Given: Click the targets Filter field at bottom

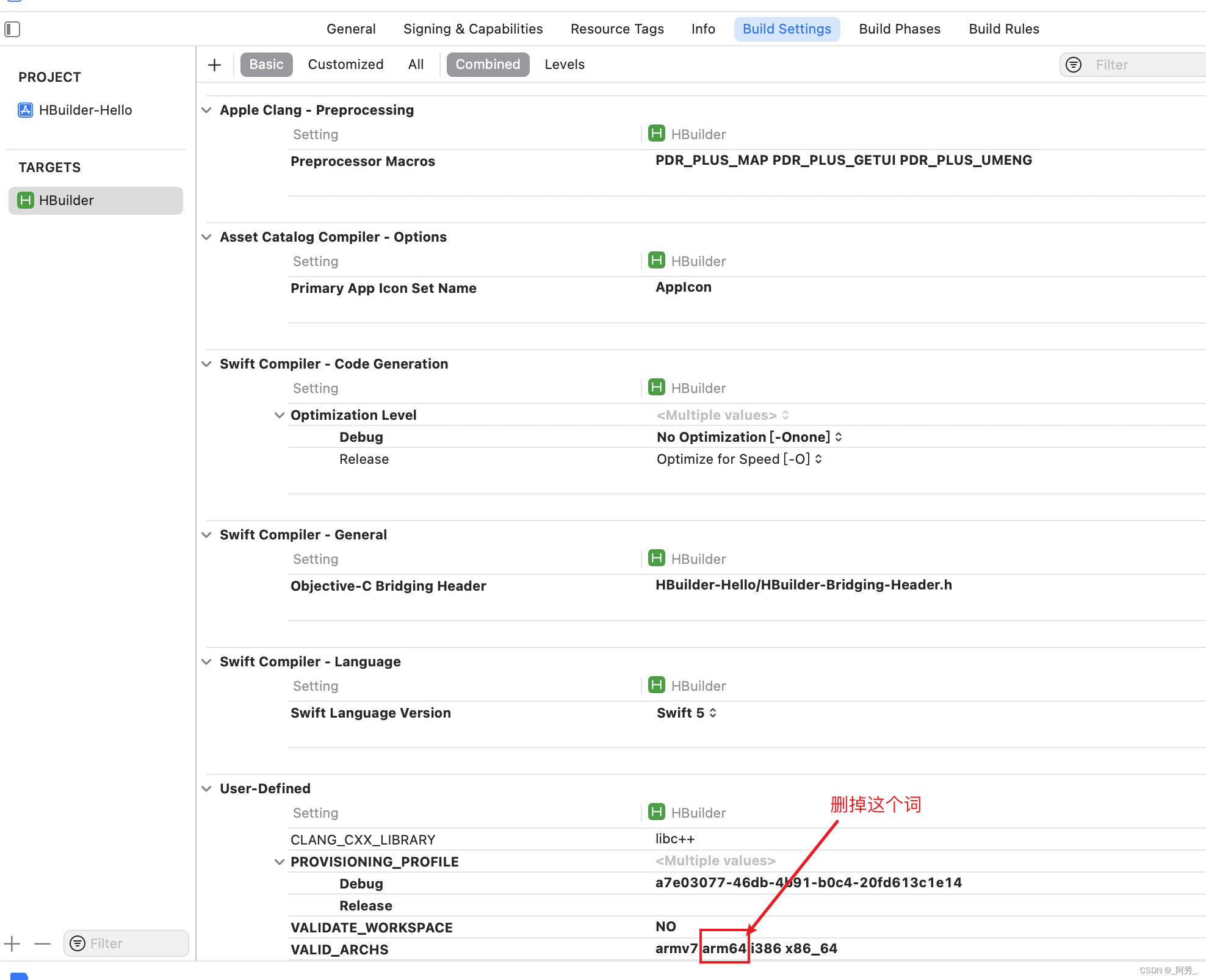Looking at the screenshot, I should [x=126, y=943].
